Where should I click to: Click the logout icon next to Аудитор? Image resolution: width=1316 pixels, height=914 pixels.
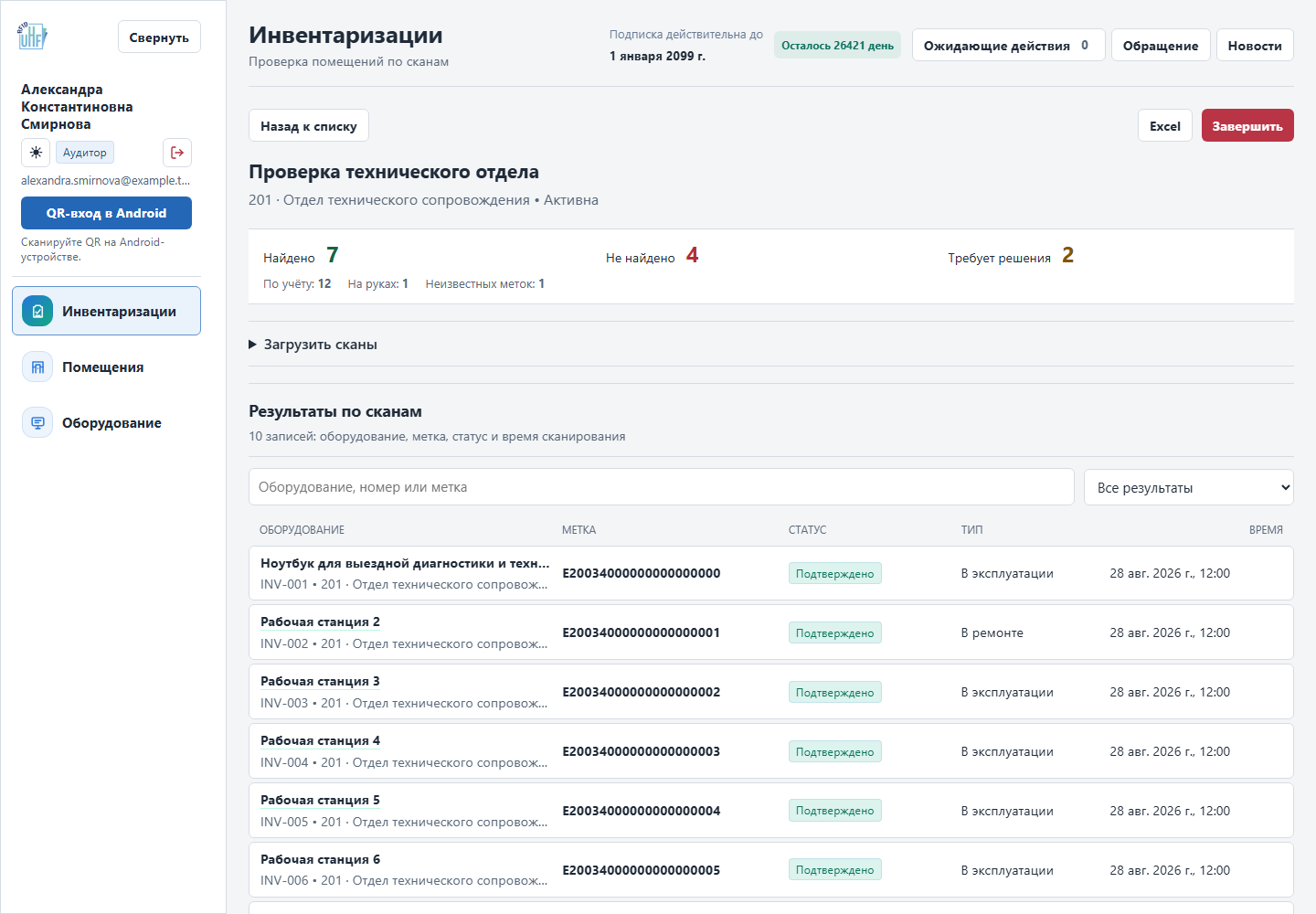(x=177, y=153)
